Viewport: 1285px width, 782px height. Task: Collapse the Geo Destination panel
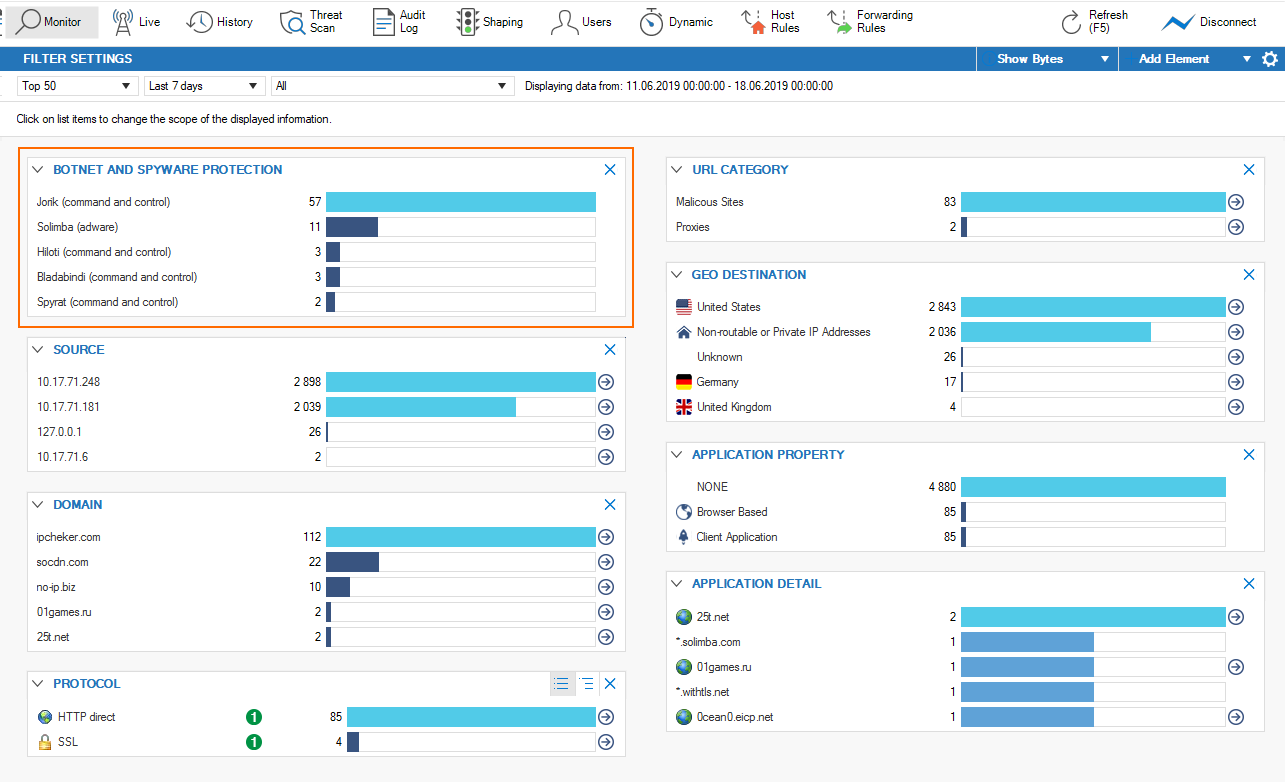tap(677, 275)
